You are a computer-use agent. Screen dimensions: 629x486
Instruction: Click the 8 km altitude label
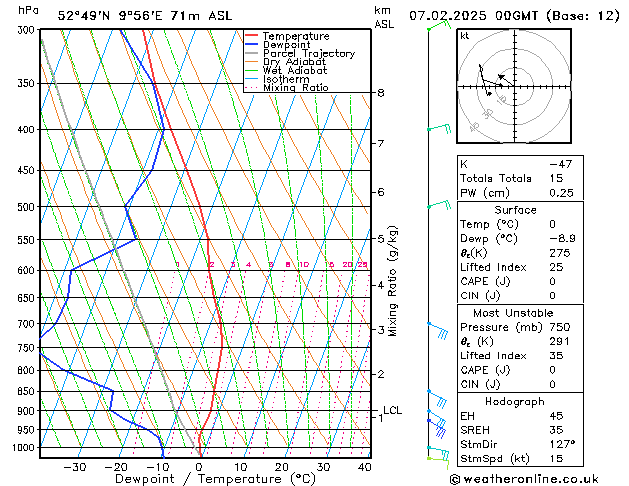(381, 93)
